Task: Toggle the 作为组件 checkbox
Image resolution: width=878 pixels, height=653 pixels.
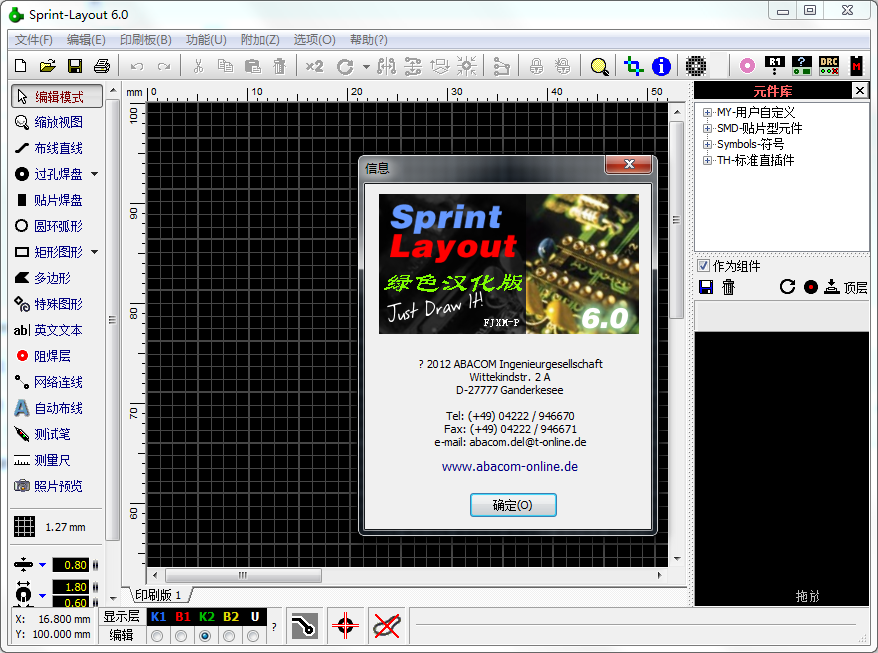Action: click(x=703, y=266)
